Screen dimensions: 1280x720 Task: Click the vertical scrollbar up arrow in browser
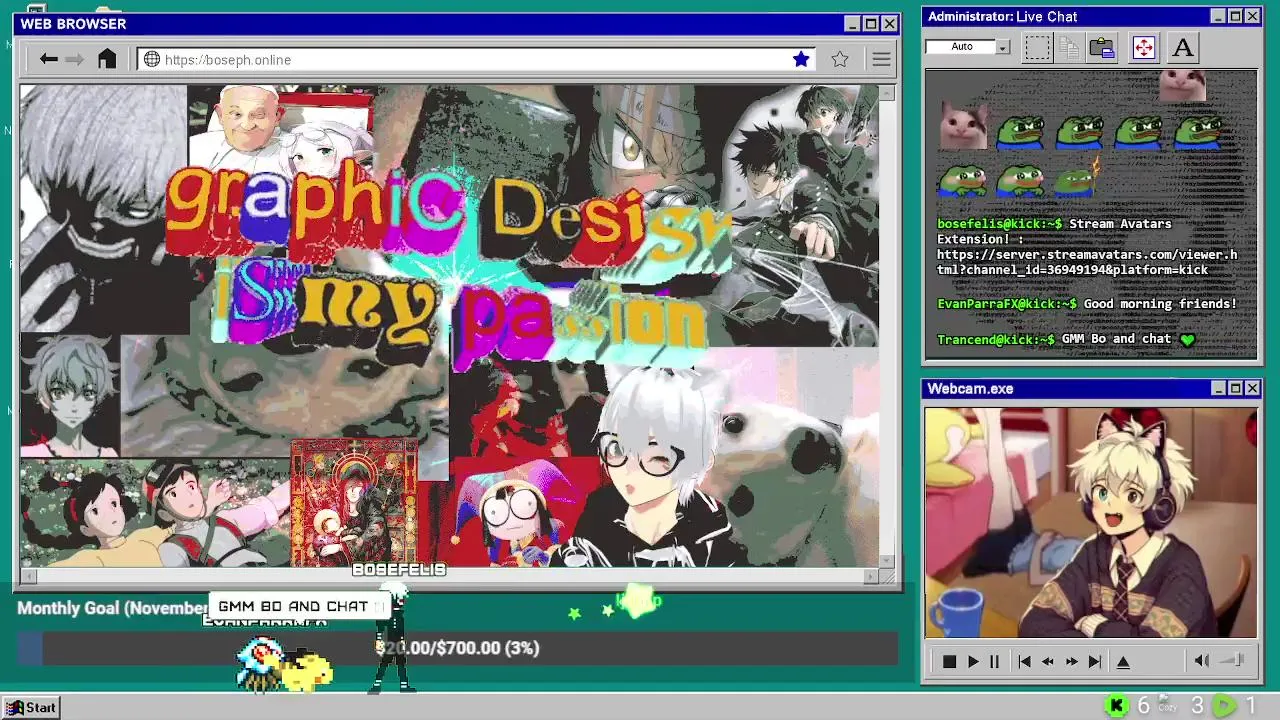click(x=888, y=93)
